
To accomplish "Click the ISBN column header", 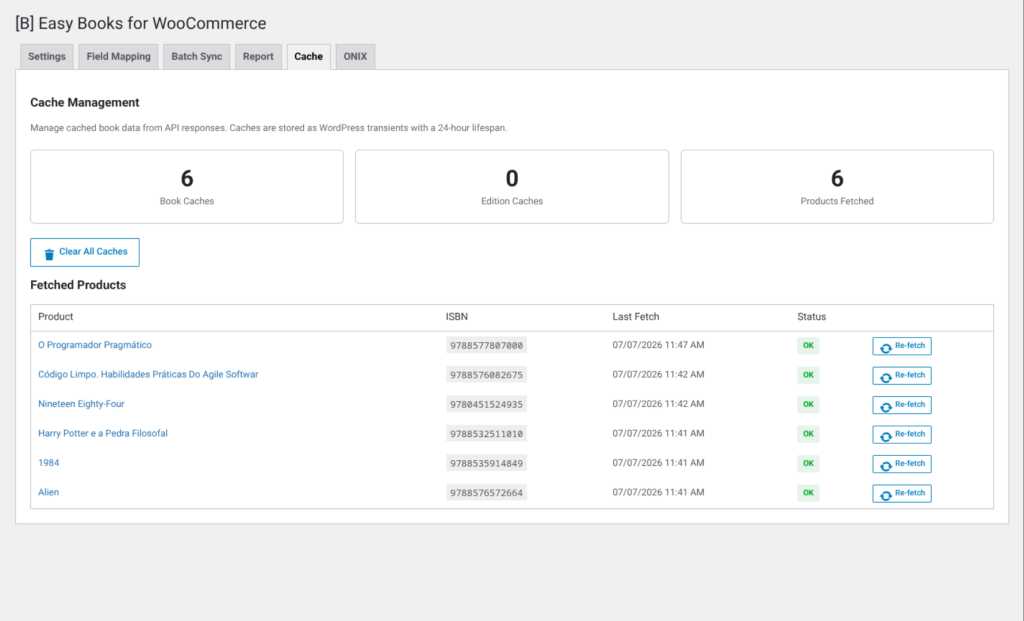I will coord(456,317).
